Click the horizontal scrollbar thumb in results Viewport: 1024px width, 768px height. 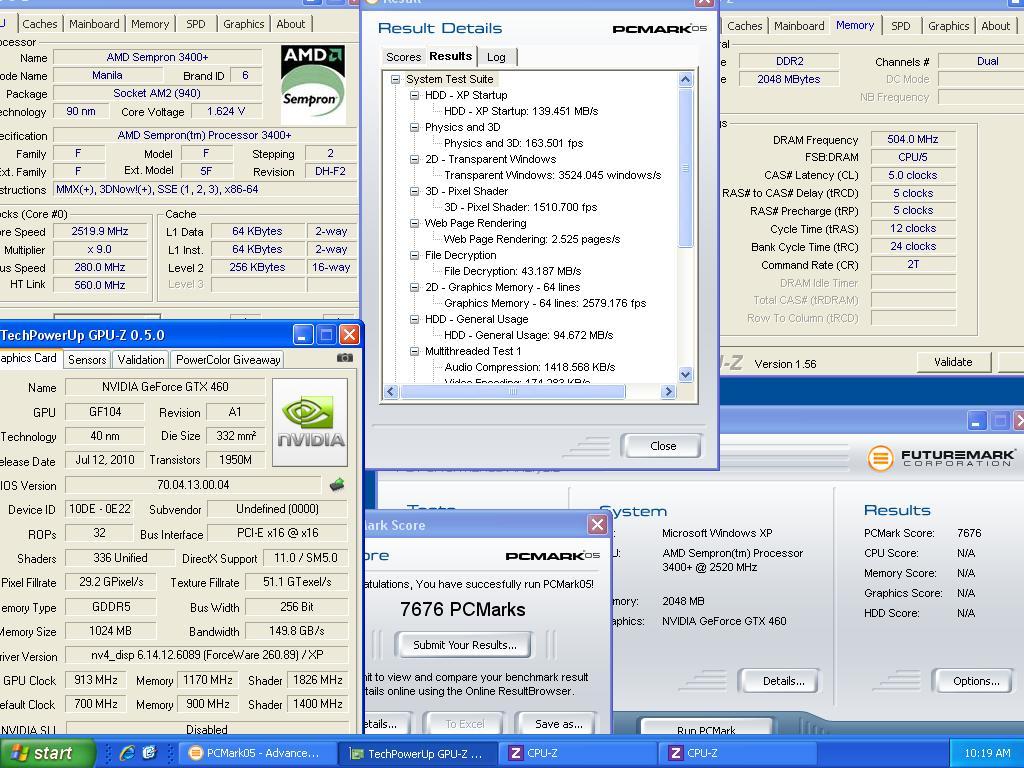tap(513, 392)
